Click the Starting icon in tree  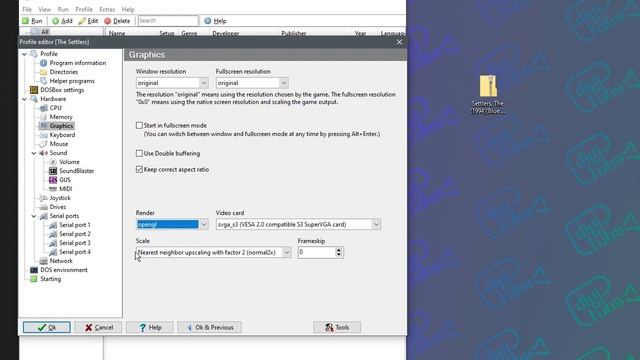pos(34,279)
